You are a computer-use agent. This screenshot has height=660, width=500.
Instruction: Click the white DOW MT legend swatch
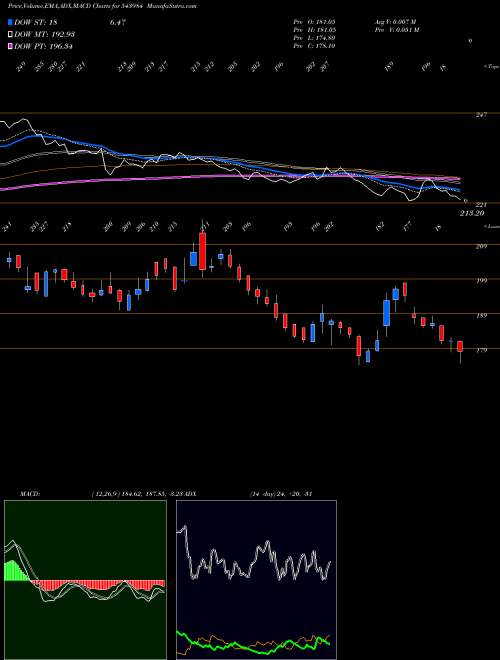click(10, 34)
